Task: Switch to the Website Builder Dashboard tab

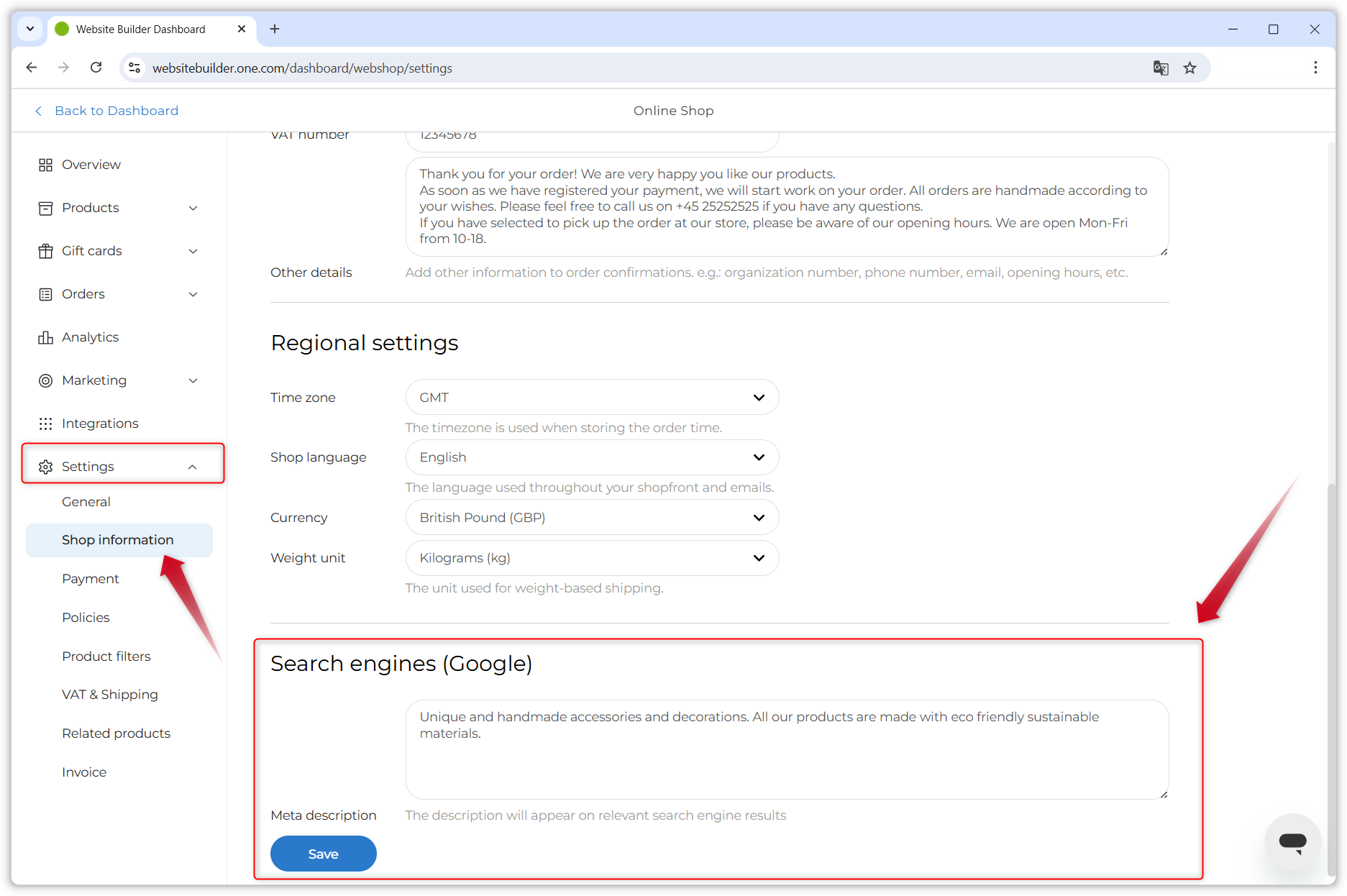Action: (x=140, y=29)
